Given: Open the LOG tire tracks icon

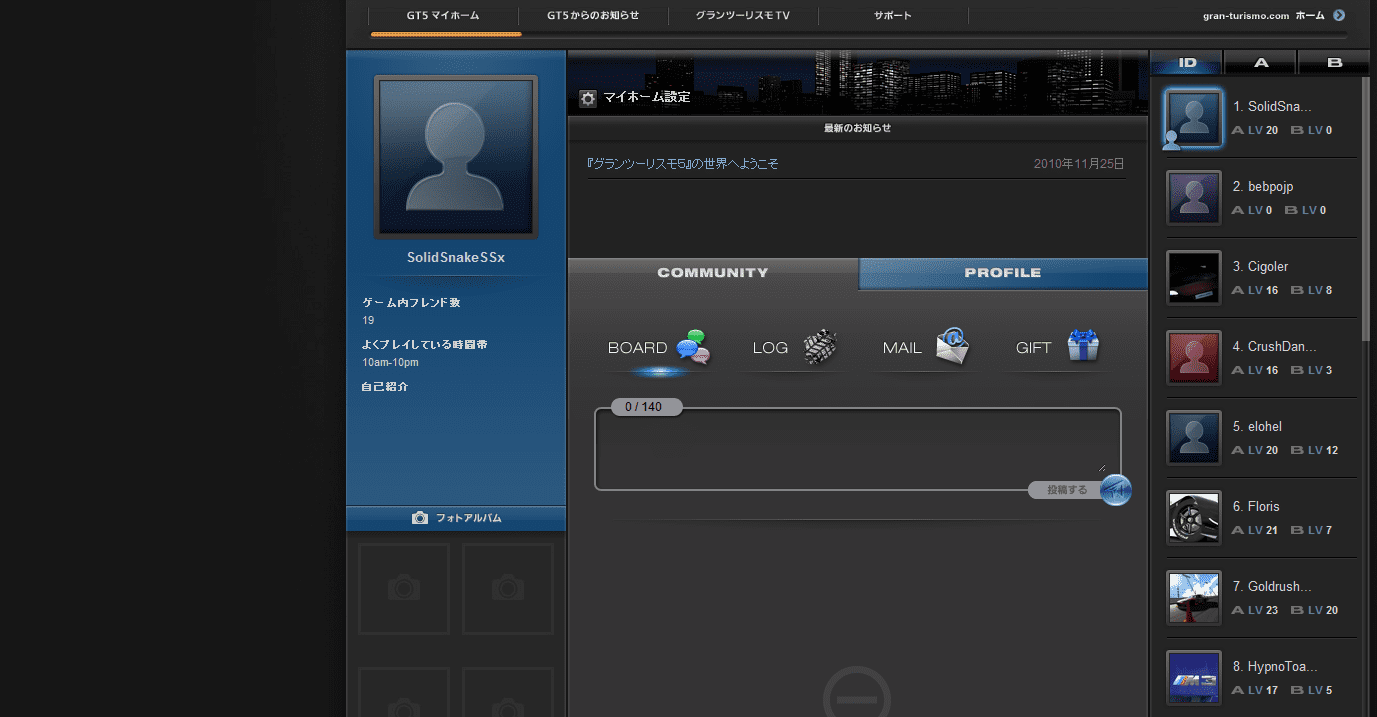Looking at the screenshot, I should pyautogui.click(x=820, y=346).
